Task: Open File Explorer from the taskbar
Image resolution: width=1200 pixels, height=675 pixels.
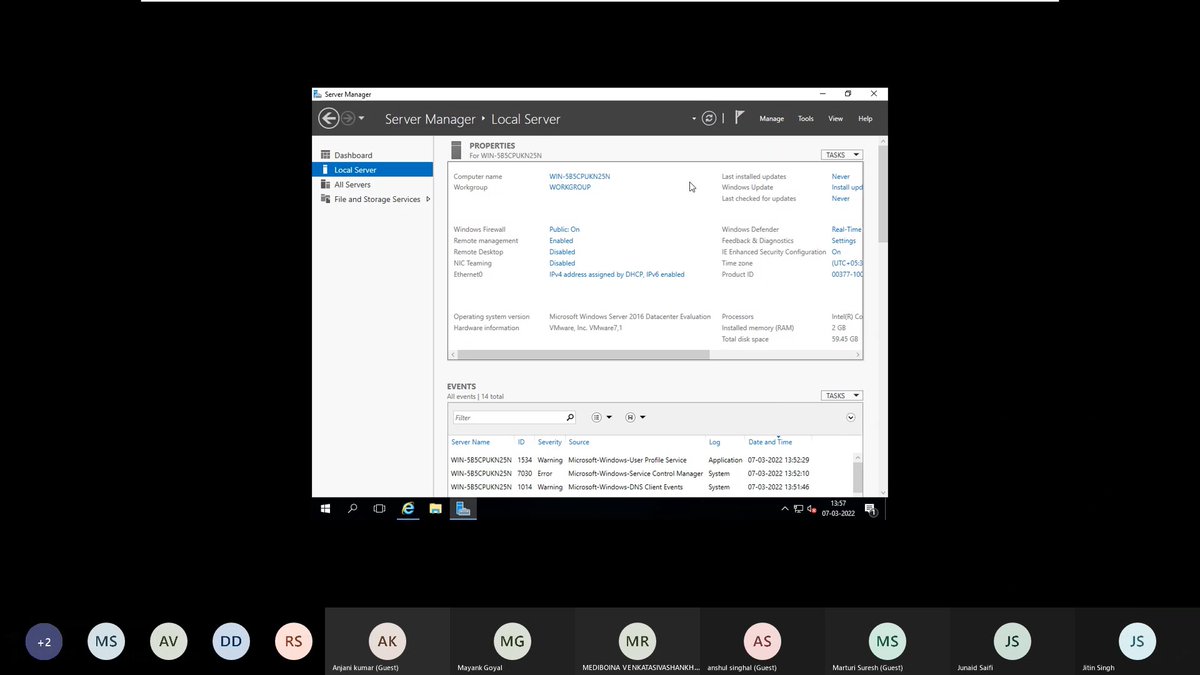Action: coord(436,509)
